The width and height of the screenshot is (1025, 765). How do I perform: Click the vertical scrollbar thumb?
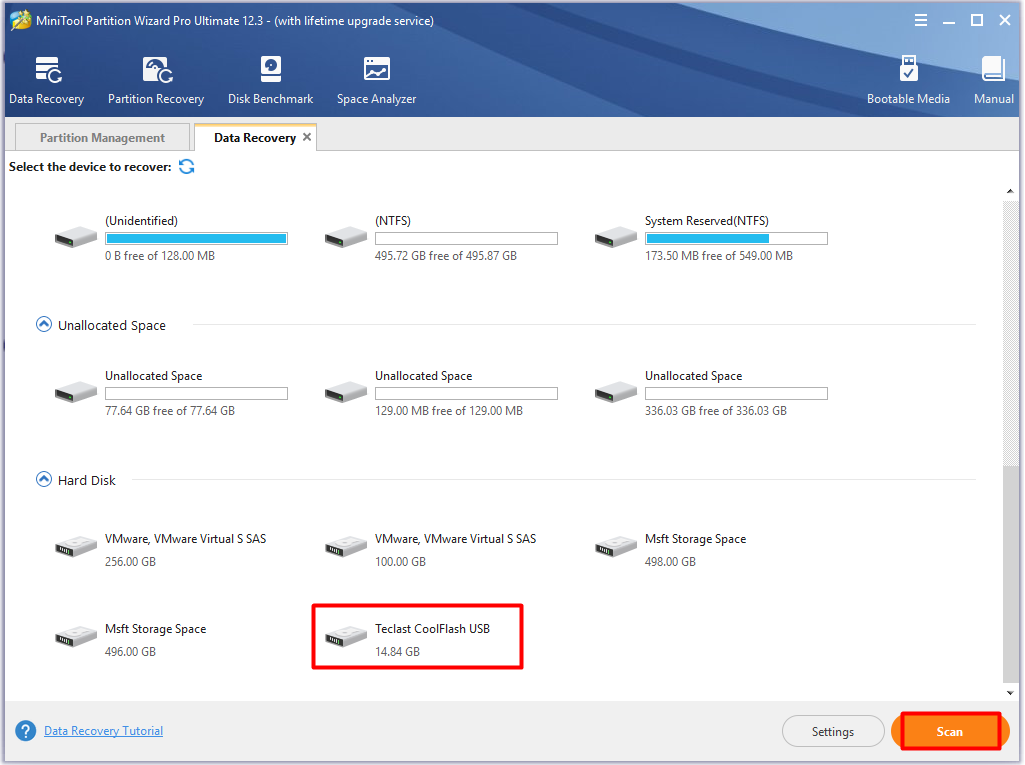1010,575
